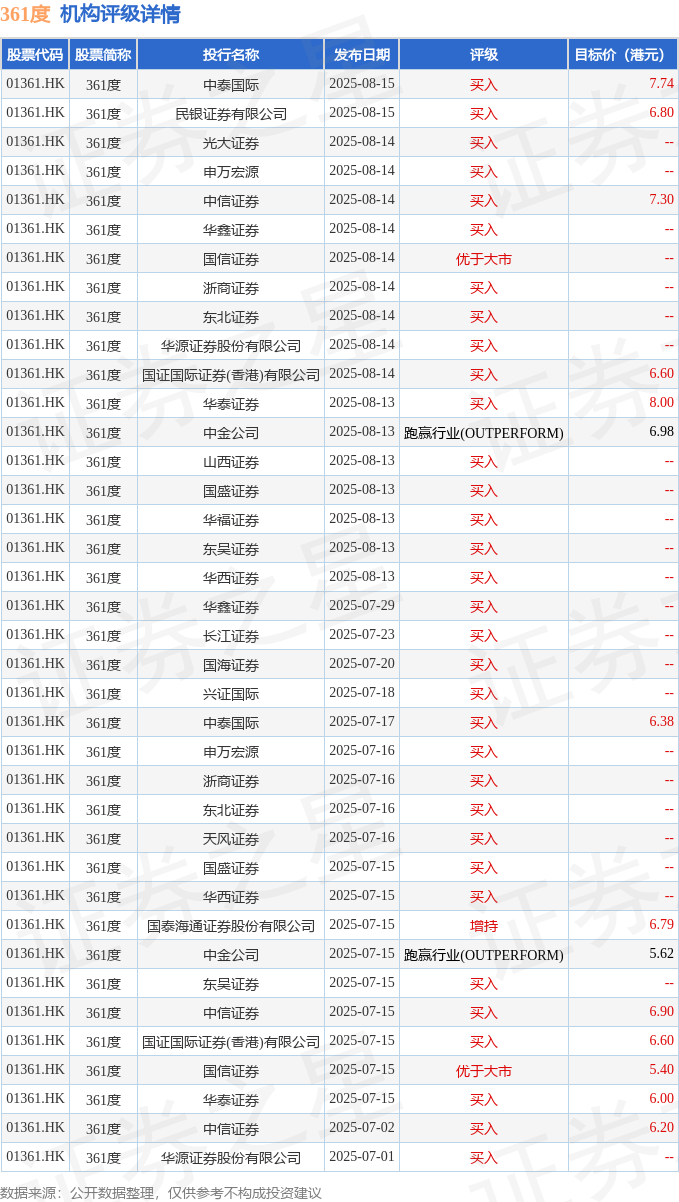The image size is (679, 1202).
Task: Select the 天风证券 broker cell
Action: point(231,839)
